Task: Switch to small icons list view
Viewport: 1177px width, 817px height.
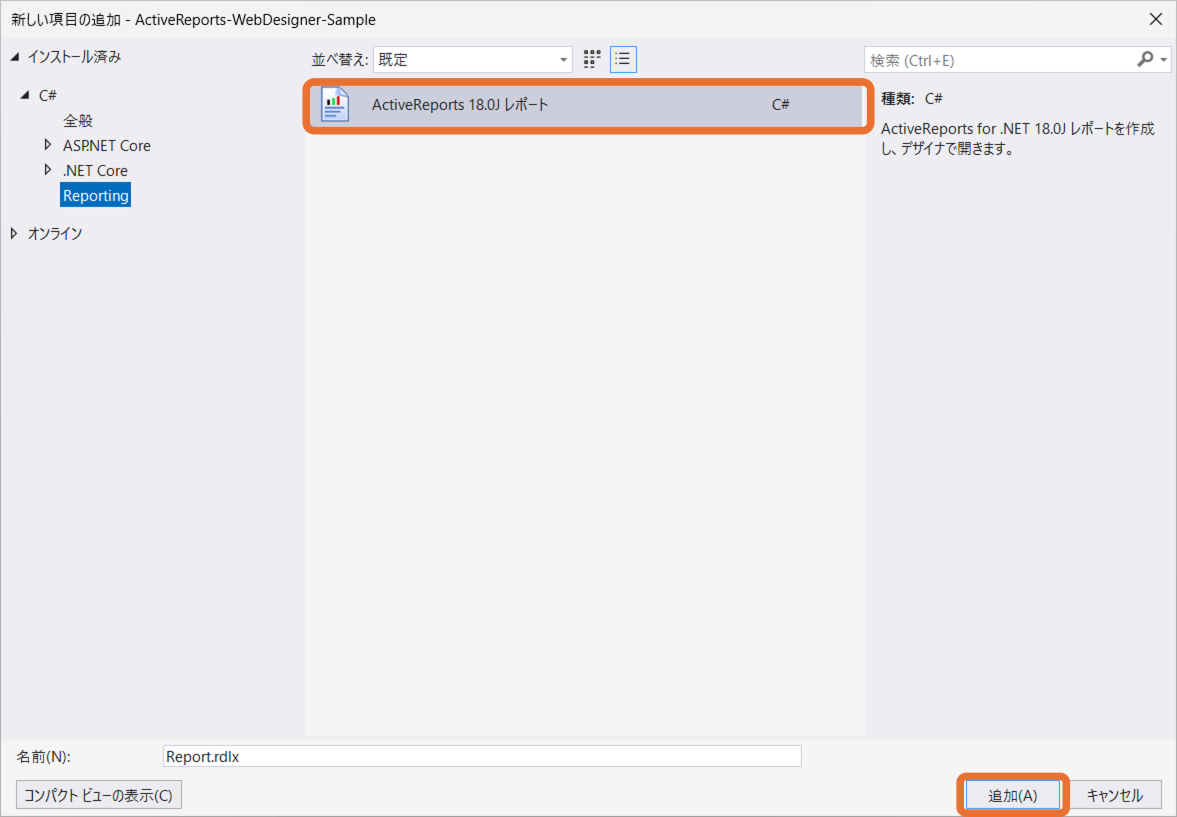Action: pos(623,59)
